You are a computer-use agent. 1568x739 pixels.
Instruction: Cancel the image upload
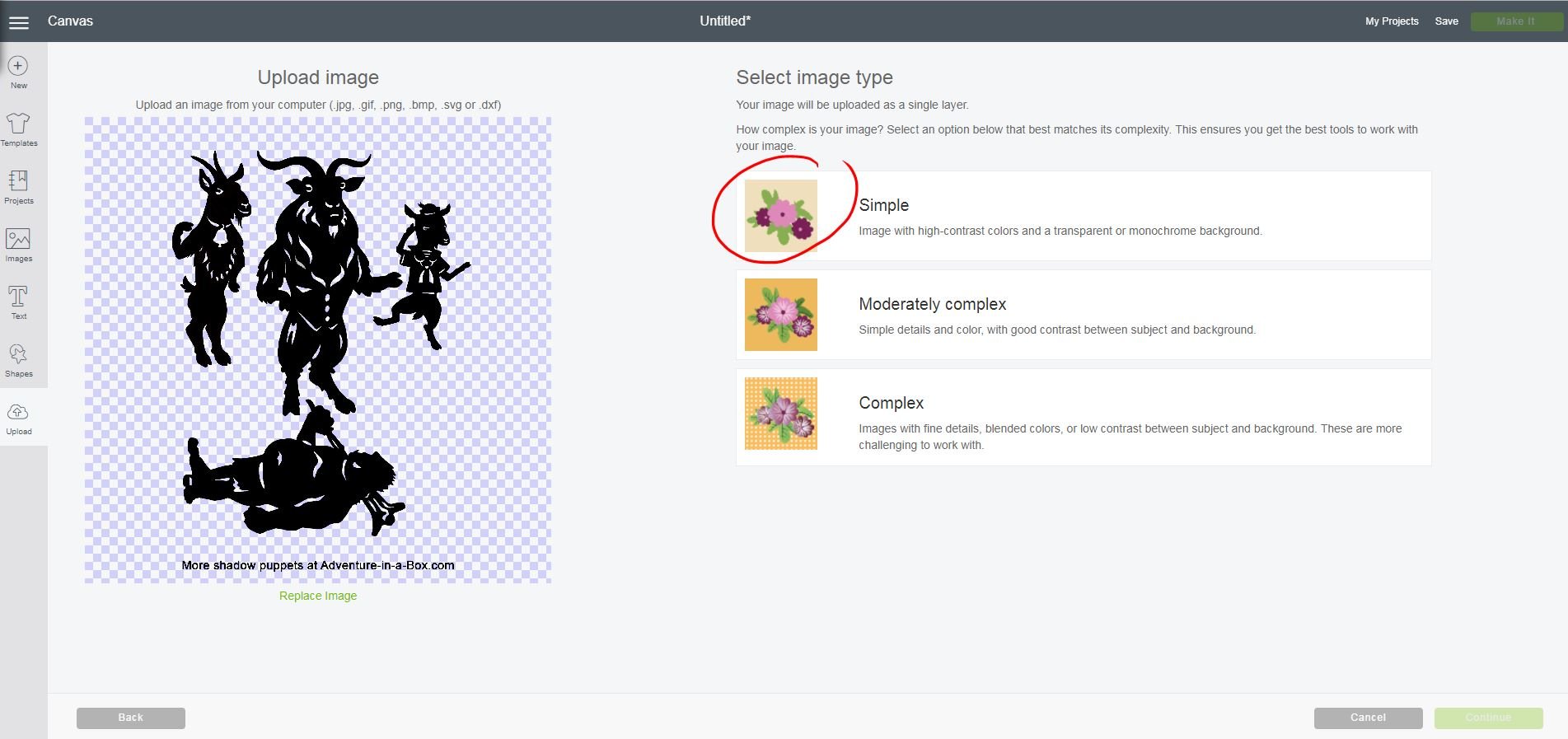[x=1368, y=718]
